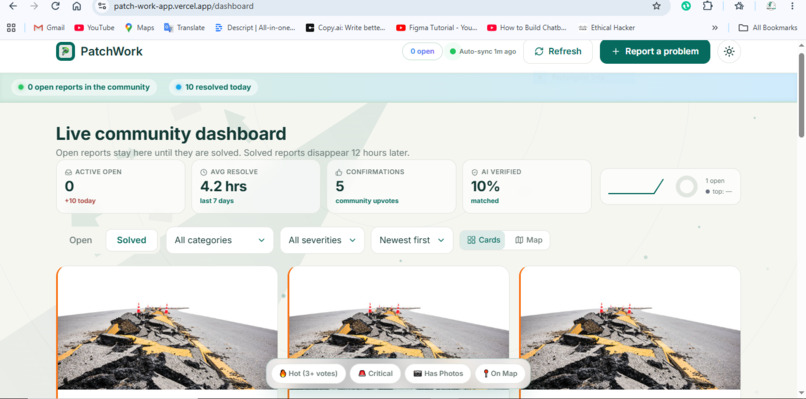Toggle the Has Photos filter chip
Screen dimensions: 806x399
[438, 374]
